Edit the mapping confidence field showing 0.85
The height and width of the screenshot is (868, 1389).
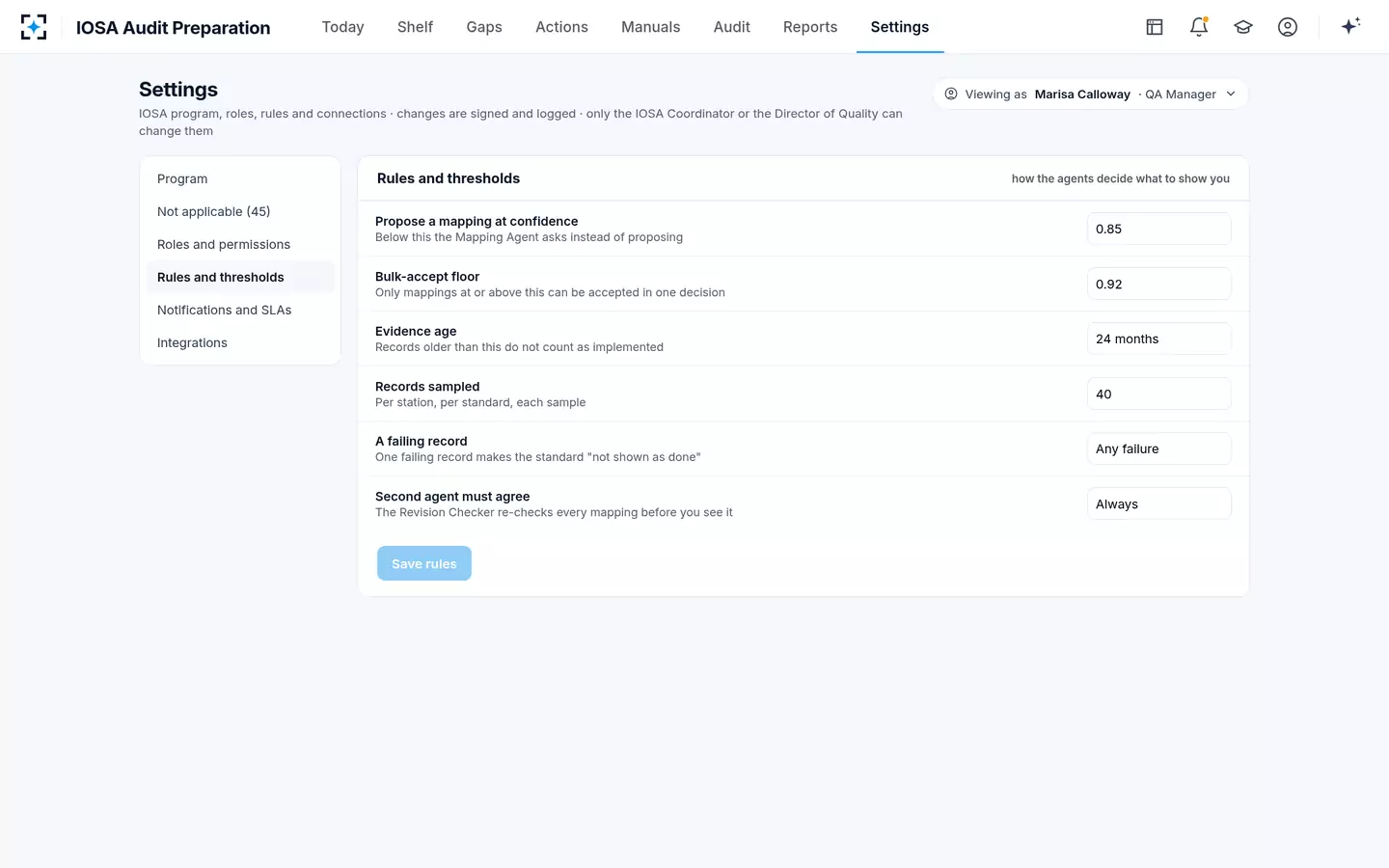pos(1158,230)
